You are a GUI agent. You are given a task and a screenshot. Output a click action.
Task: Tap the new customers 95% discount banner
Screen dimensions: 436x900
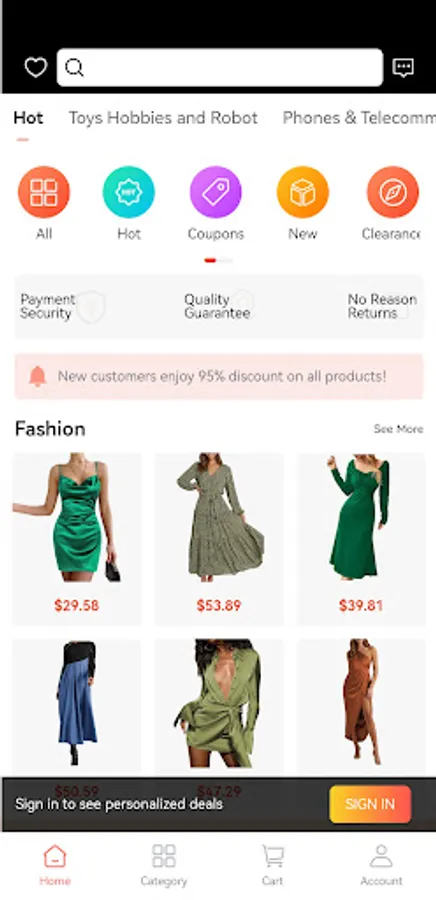pos(219,377)
